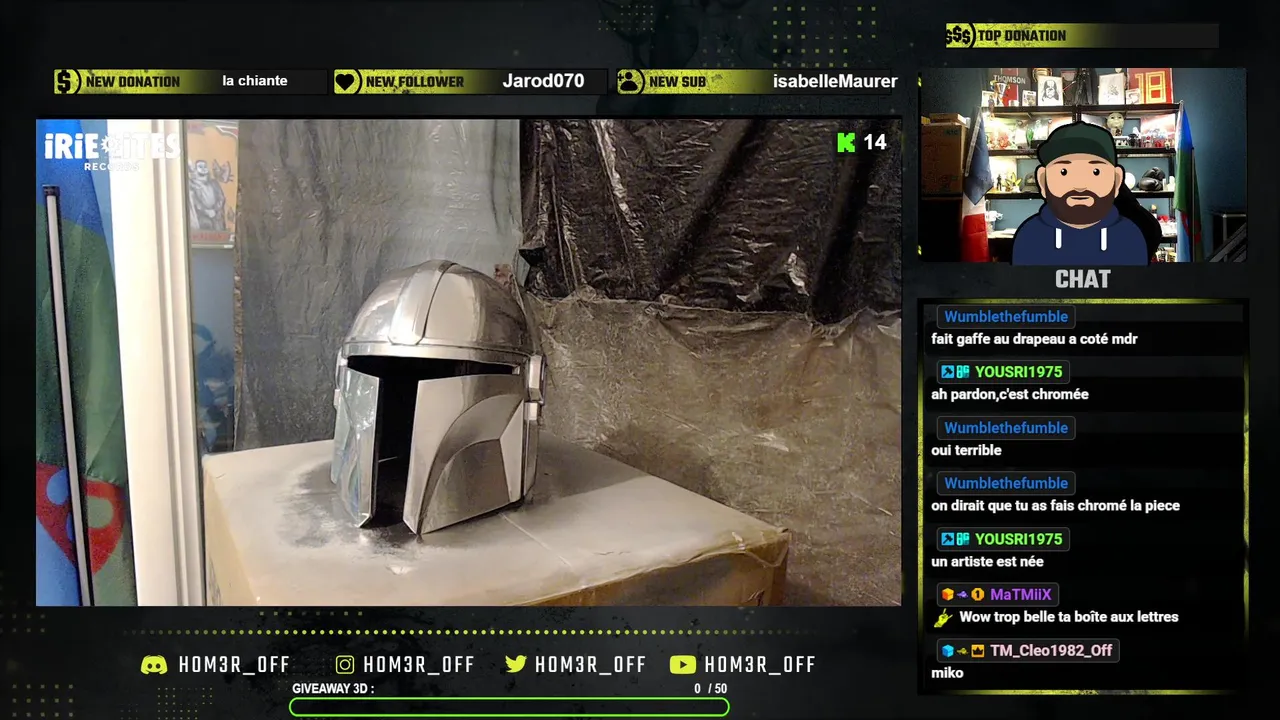Click the 'NEW DONATION' label
The image size is (1280, 720).
click(x=133, y=82)
